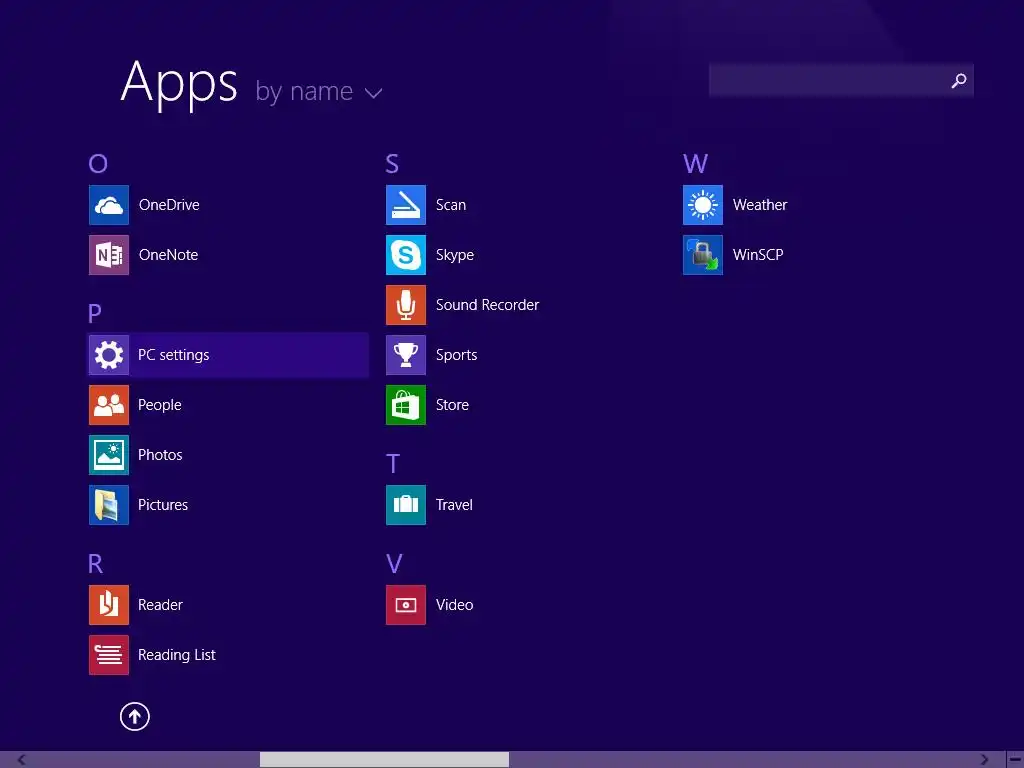The width and height of the screenshot is (1024, 768).
Task: Click the 'Pictures' label text
Action: pos(163,505)
